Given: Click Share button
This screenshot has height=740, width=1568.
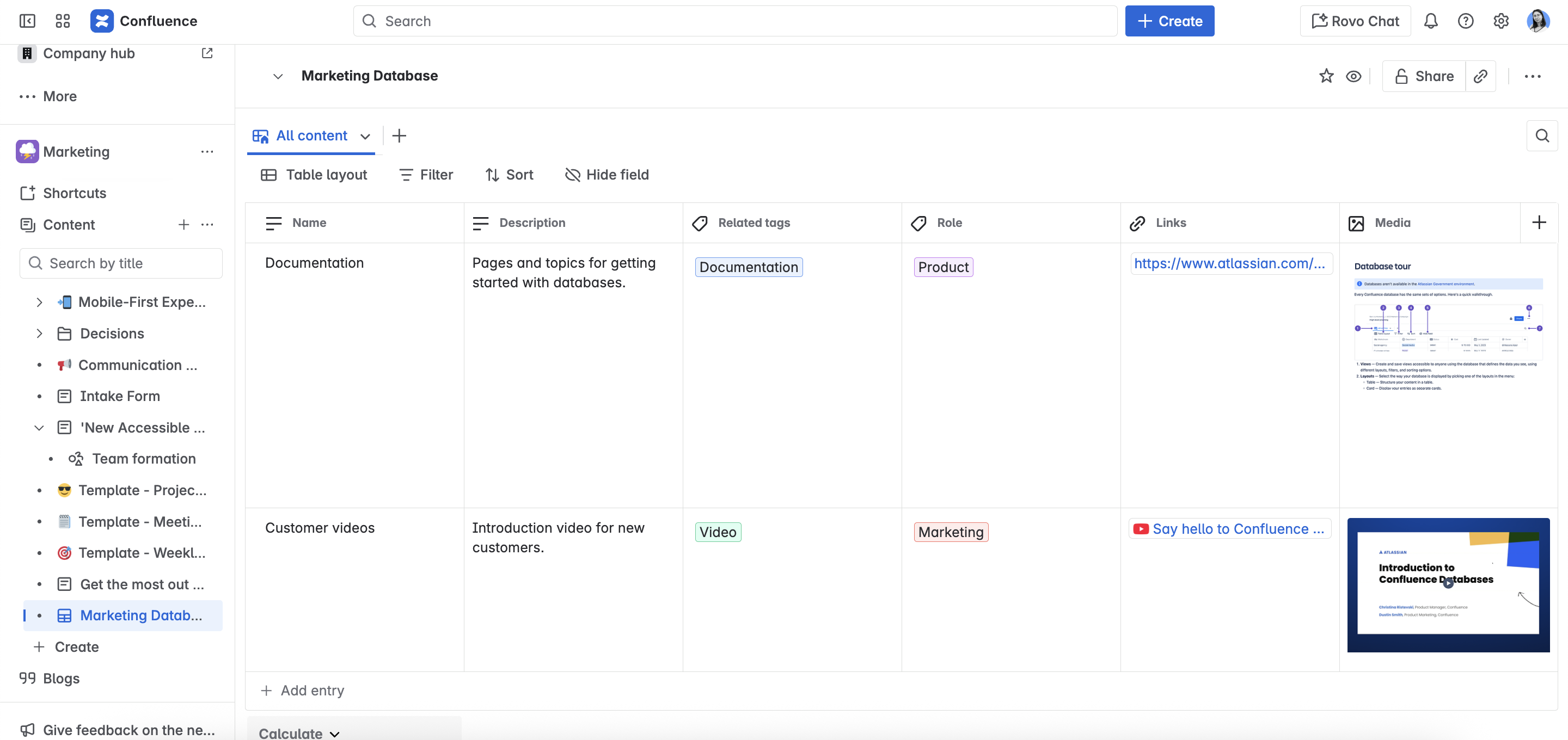Looking at the screenshot, I should coord(1424,76).
